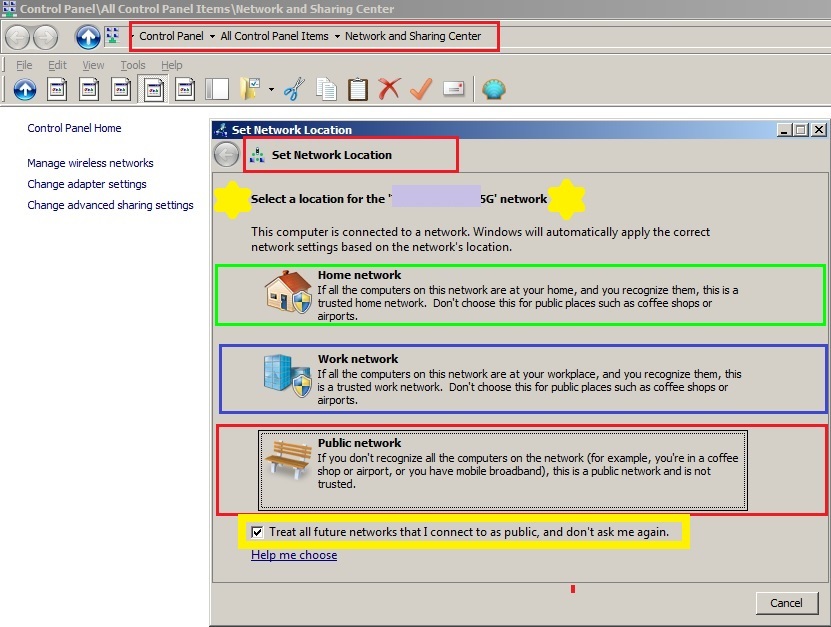Open Manage wireless networks link
This screenshot has height=627, width=831.
pos(90,163)
